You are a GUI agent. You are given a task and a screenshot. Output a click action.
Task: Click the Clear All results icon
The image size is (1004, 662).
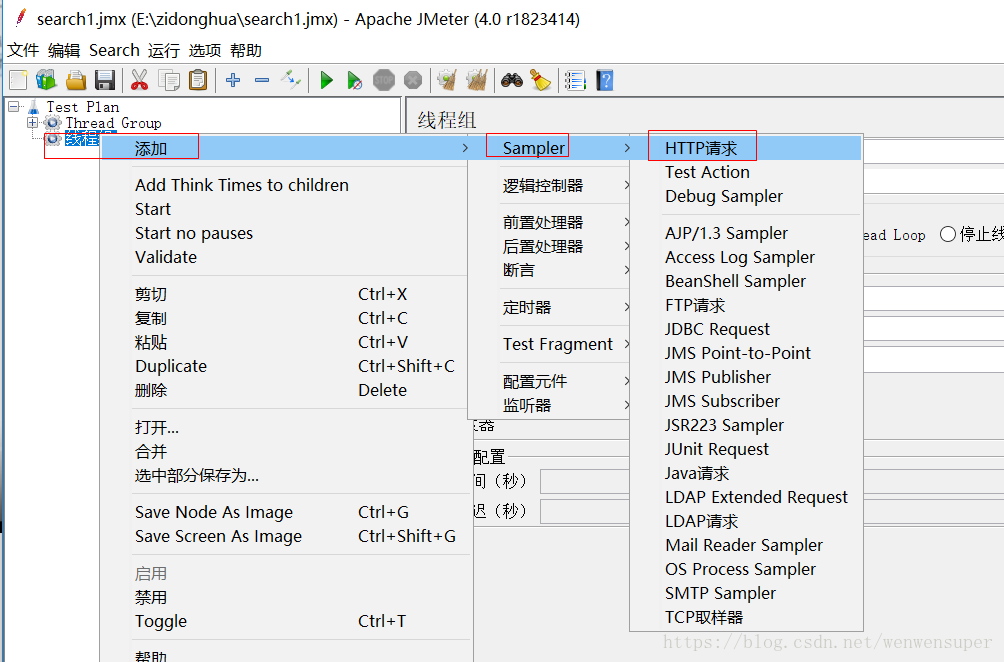tap(476, 80)
